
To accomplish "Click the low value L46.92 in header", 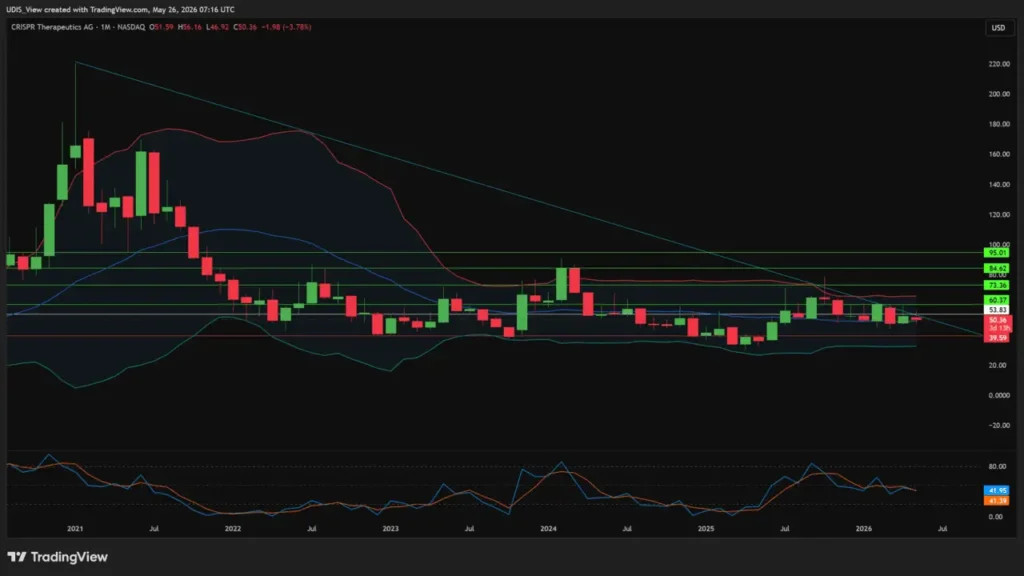I will (217, 27).
